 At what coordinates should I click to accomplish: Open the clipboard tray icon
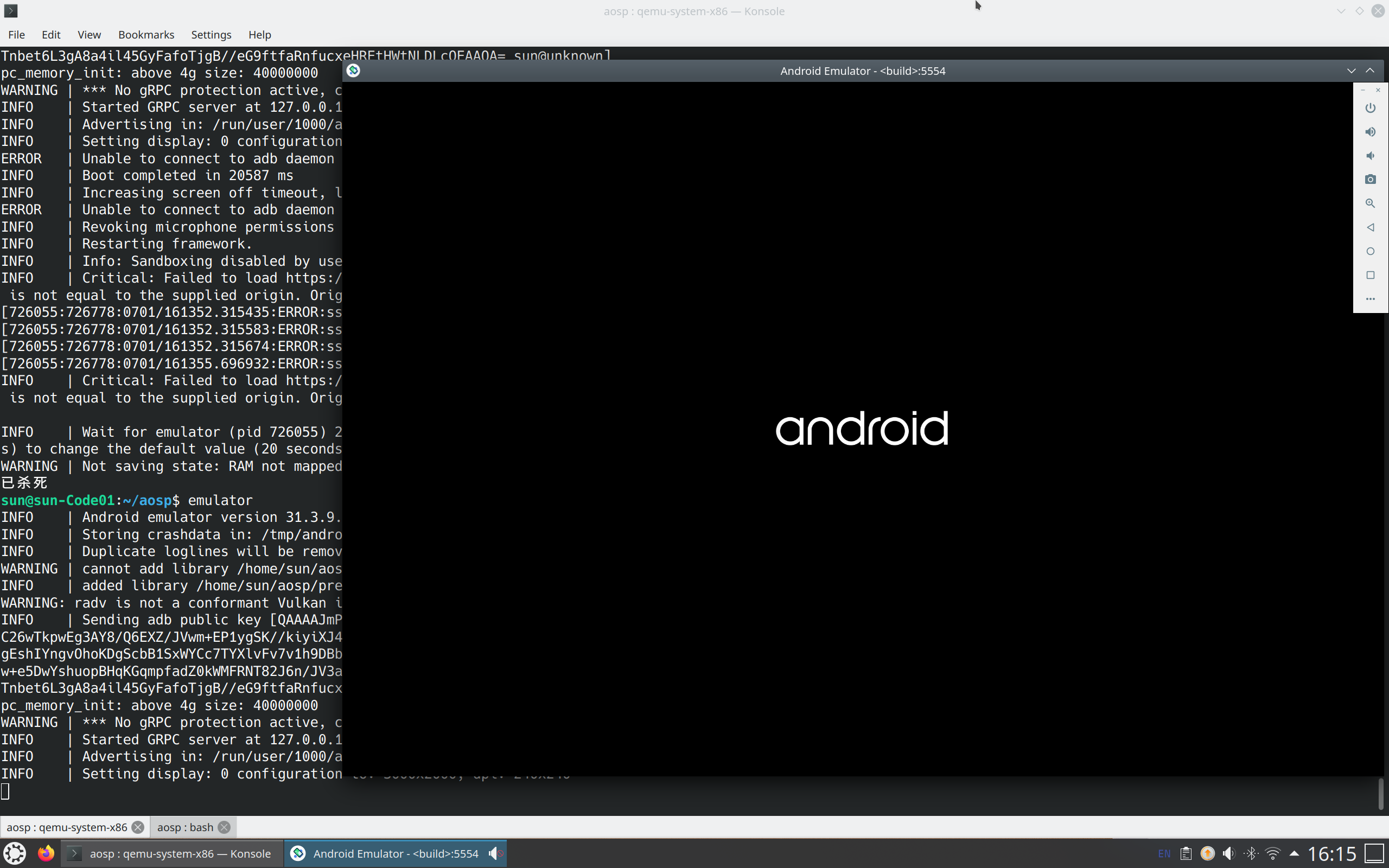click(x=1186, y=854)
